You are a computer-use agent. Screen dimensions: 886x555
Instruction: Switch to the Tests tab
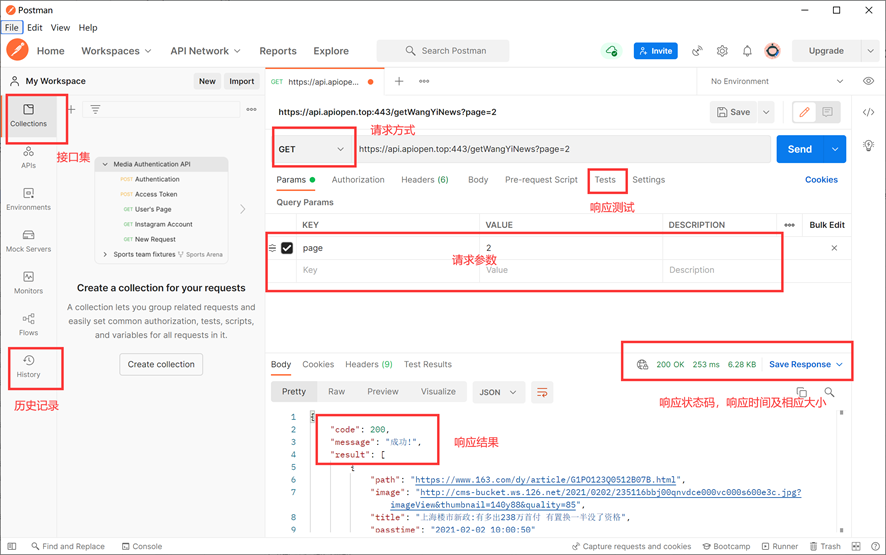point(605,180)
